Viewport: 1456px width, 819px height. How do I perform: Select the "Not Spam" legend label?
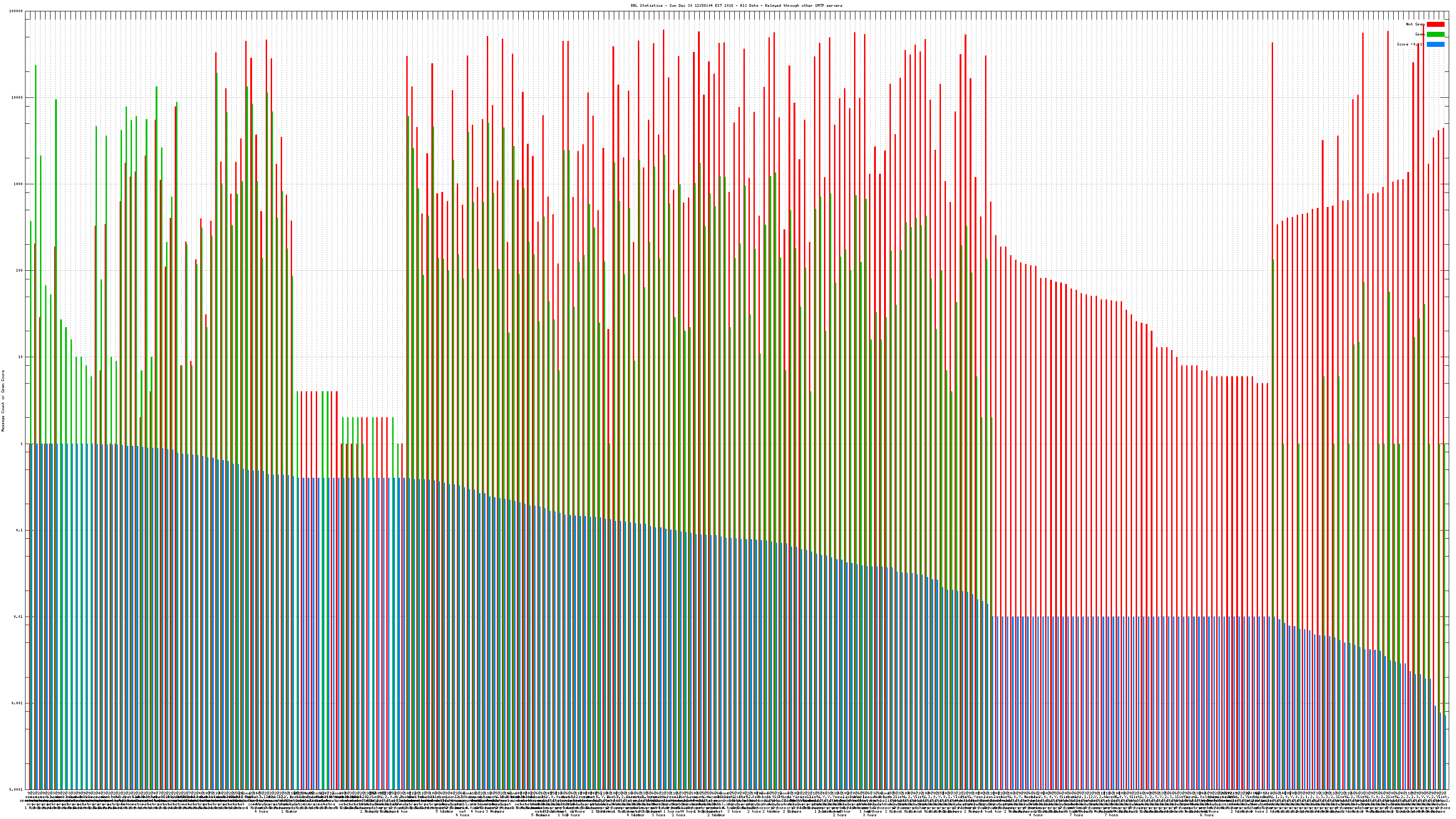click(1416, 24)
